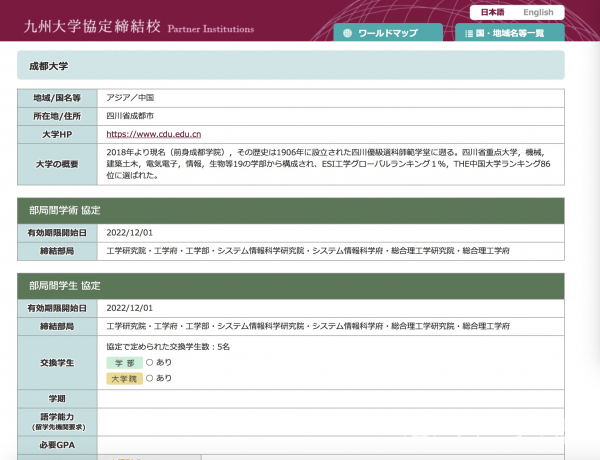The height and width of the screenshot is (460, 600).
Task: Click the Partner Institutions subtitle
Action: [211, 29]
